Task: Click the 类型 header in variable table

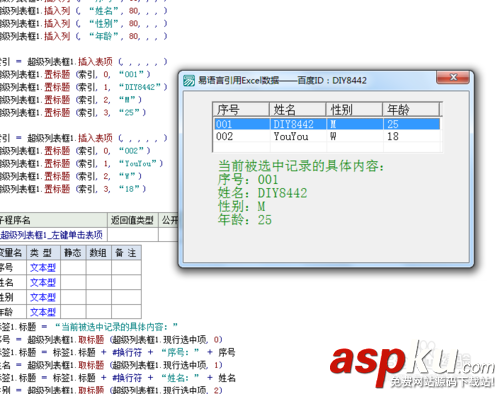Action: pyautogui.click(x=43, y=253)
